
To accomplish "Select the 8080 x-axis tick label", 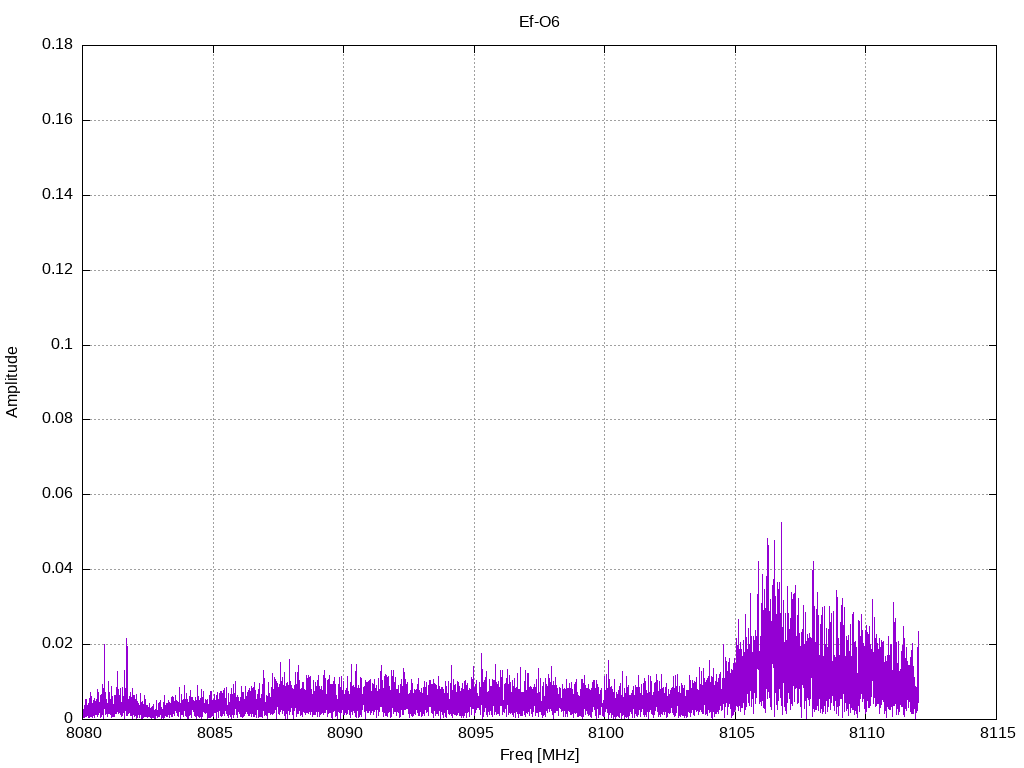I will click(82, 735).
